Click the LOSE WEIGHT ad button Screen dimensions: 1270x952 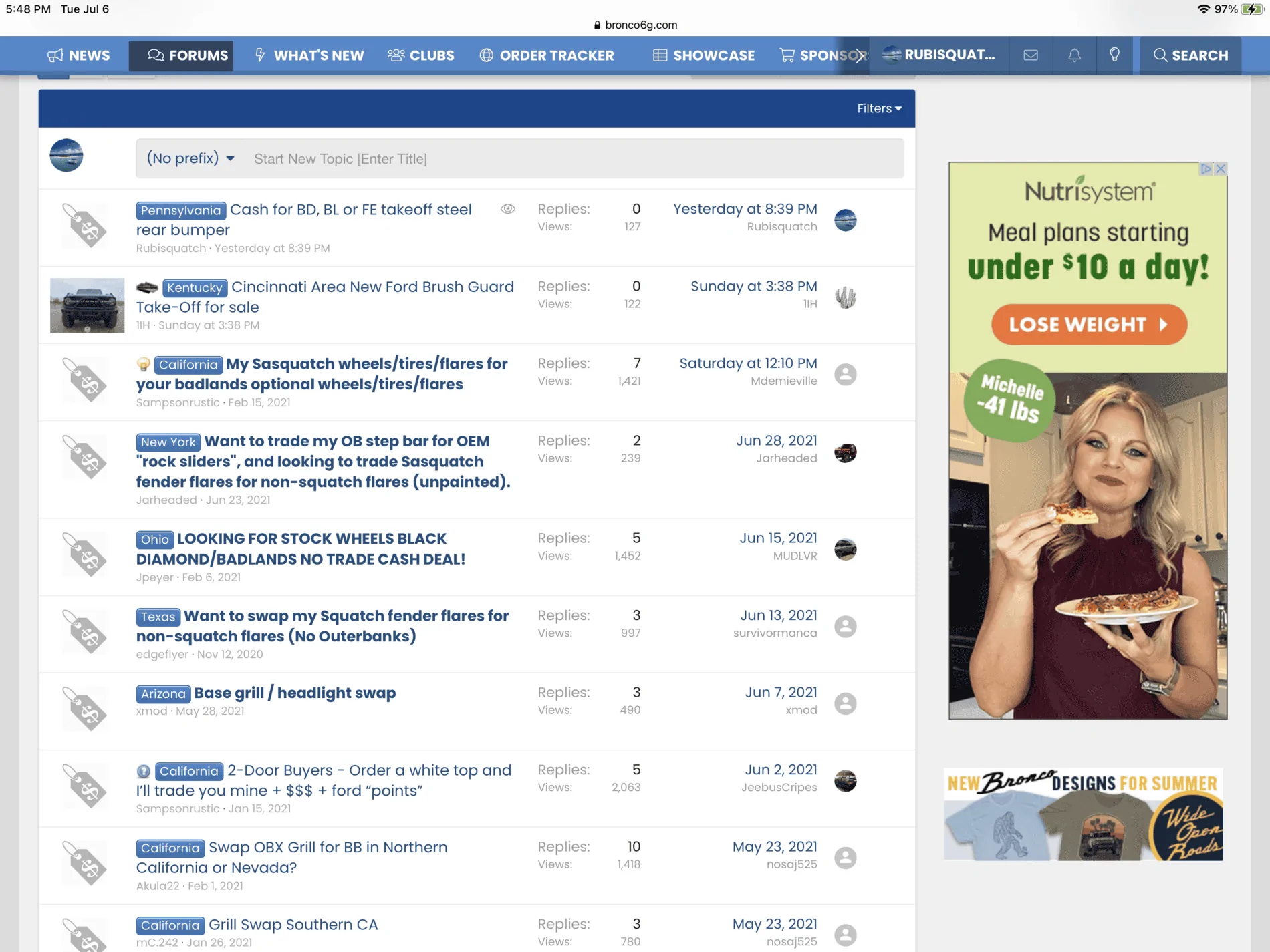coord(1089,325)
